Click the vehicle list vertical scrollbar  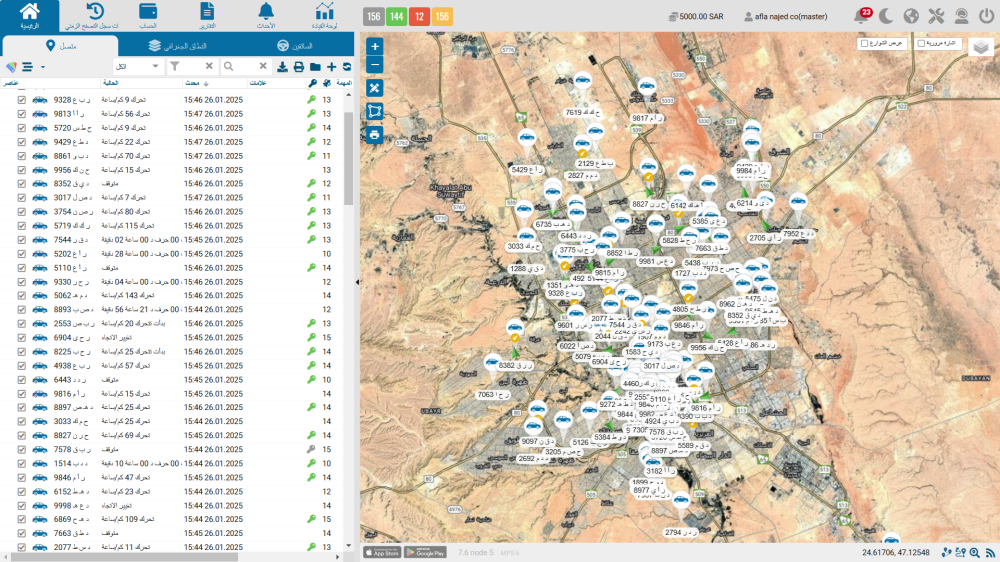tap(348, 158)
